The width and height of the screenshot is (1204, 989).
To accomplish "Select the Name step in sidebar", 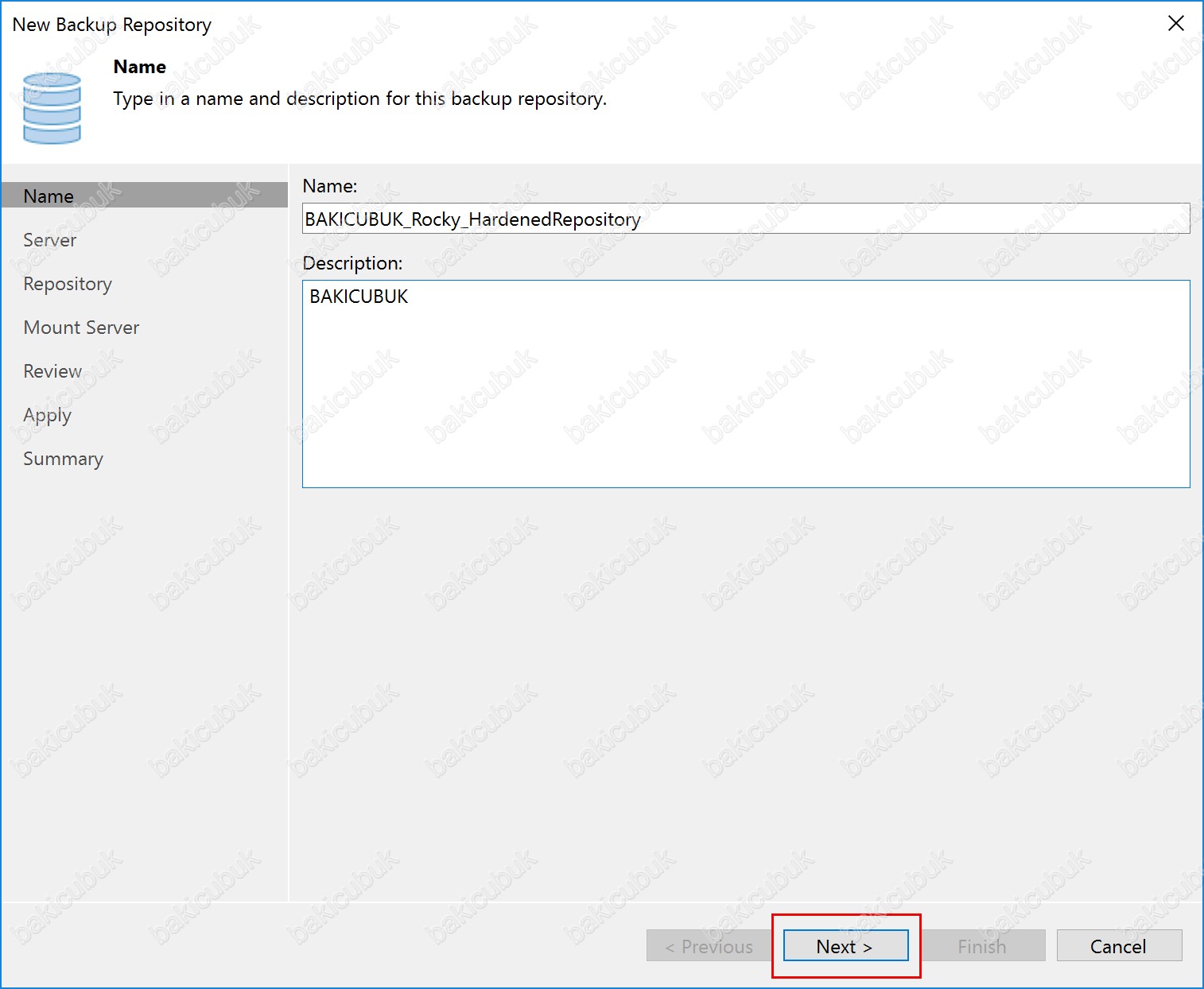I will pyautogui.click(x=144, y=196).
